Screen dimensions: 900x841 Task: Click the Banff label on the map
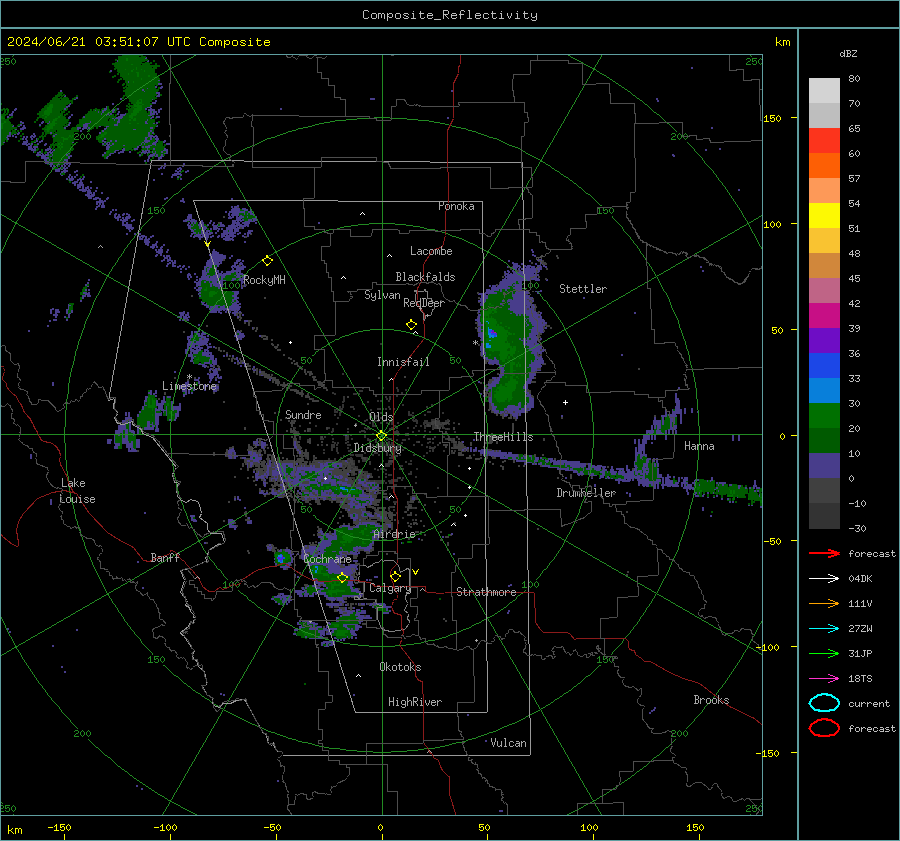coord(165,557)
